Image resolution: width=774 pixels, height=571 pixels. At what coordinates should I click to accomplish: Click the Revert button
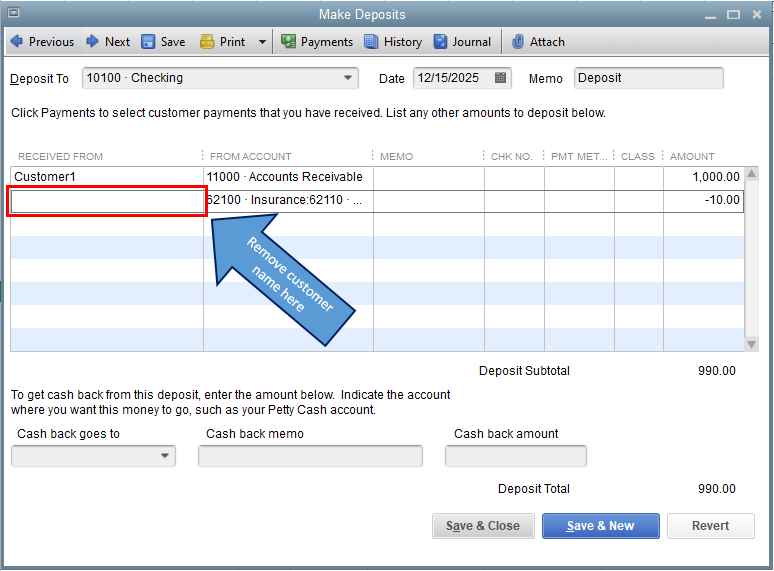pyautogui.click(x=710, y=526)
